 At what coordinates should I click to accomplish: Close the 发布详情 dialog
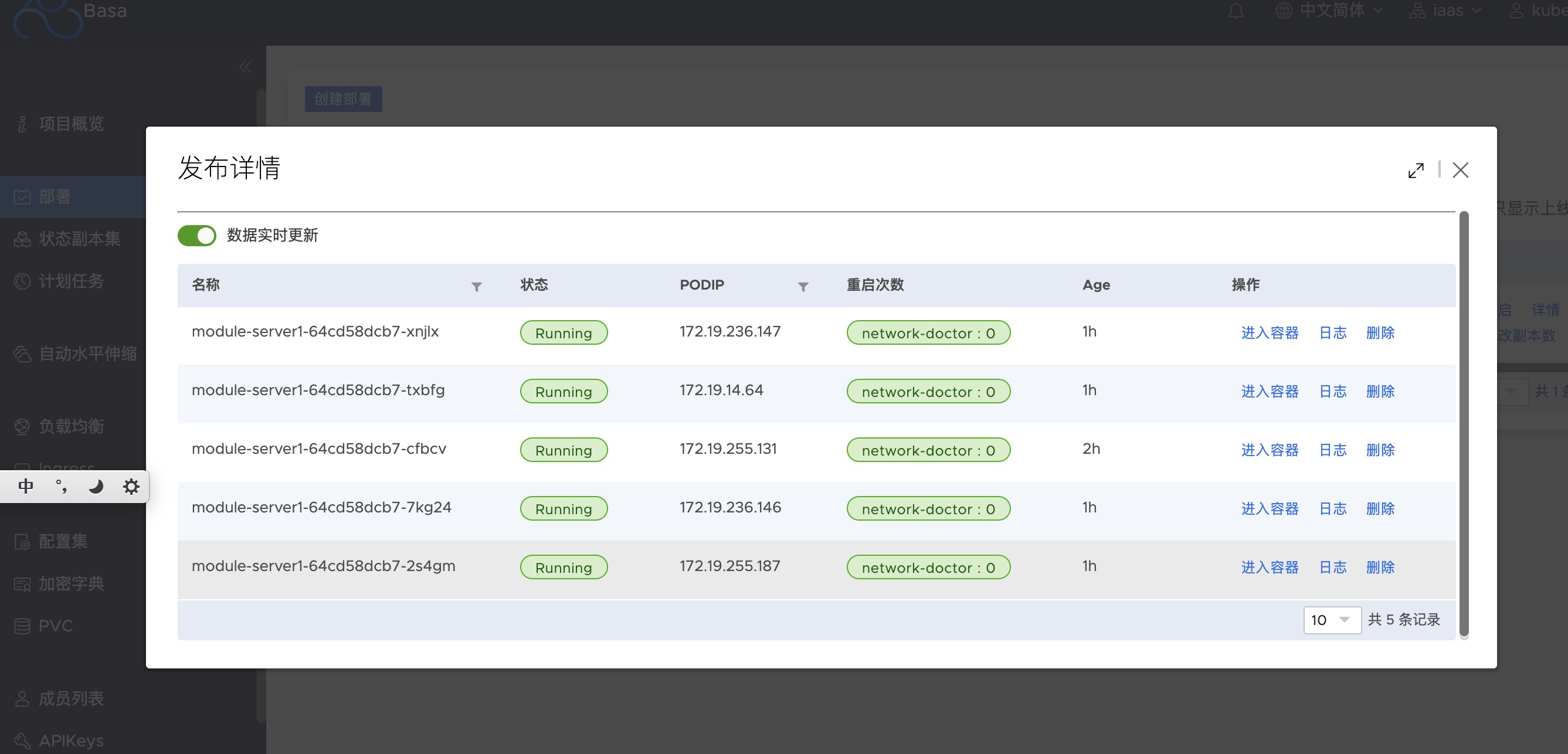(x=1460, y=171)
